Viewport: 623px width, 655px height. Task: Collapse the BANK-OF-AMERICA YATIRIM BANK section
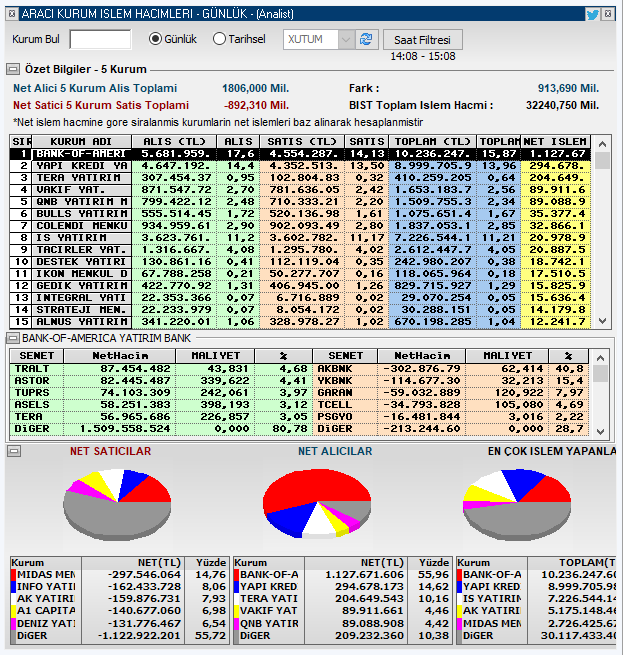pos(13,338)
